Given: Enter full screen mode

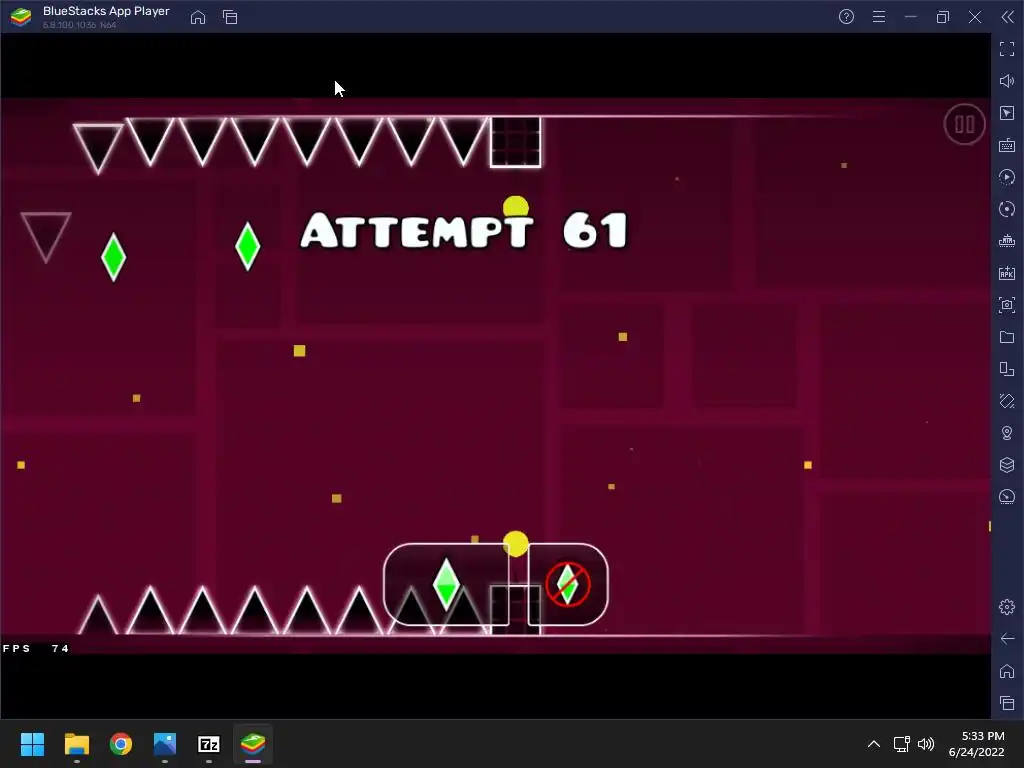Looking at the screenshot, I should 1007,49.
